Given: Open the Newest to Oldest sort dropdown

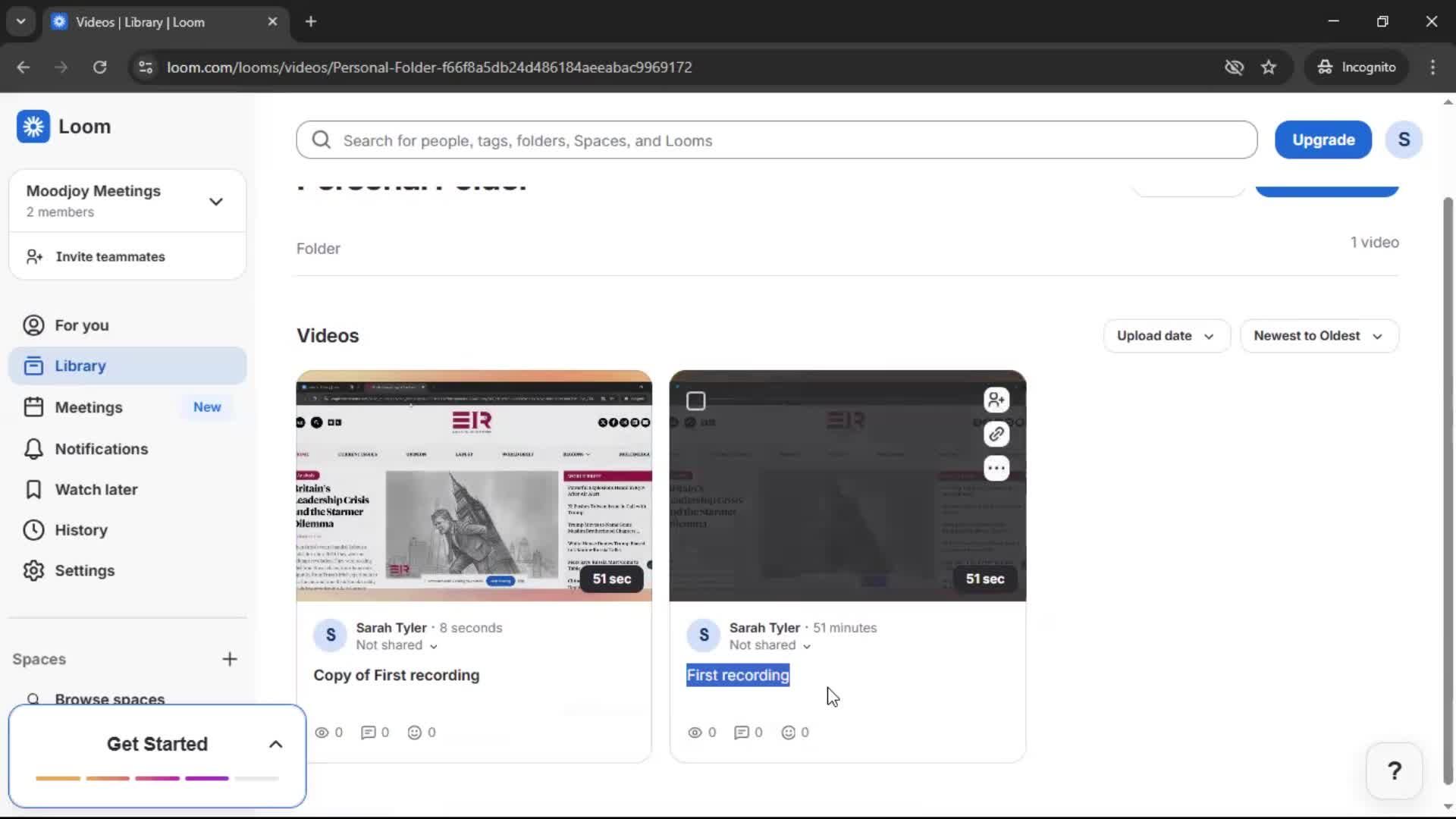Looking at the screenshot, I should (1319, 336).
